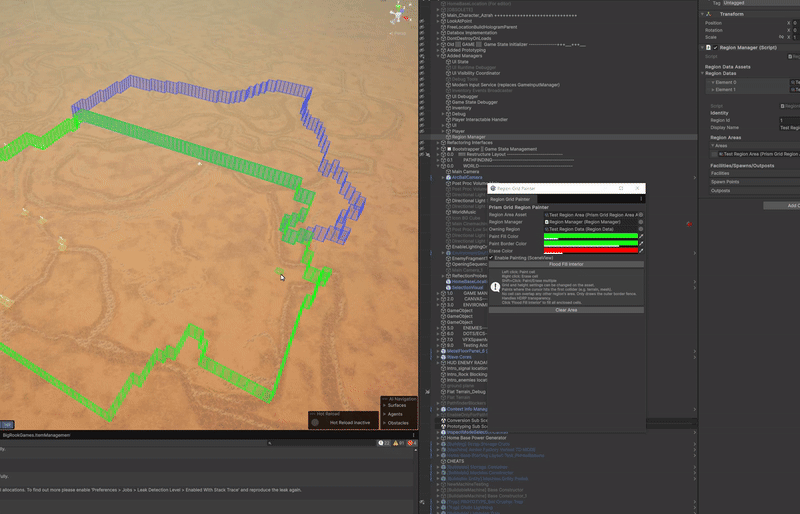Open object picker for Region Manager field
Image resolution: width=800 pixels, height=514 pixels.
pyautogui.click(x=641, y=222)
